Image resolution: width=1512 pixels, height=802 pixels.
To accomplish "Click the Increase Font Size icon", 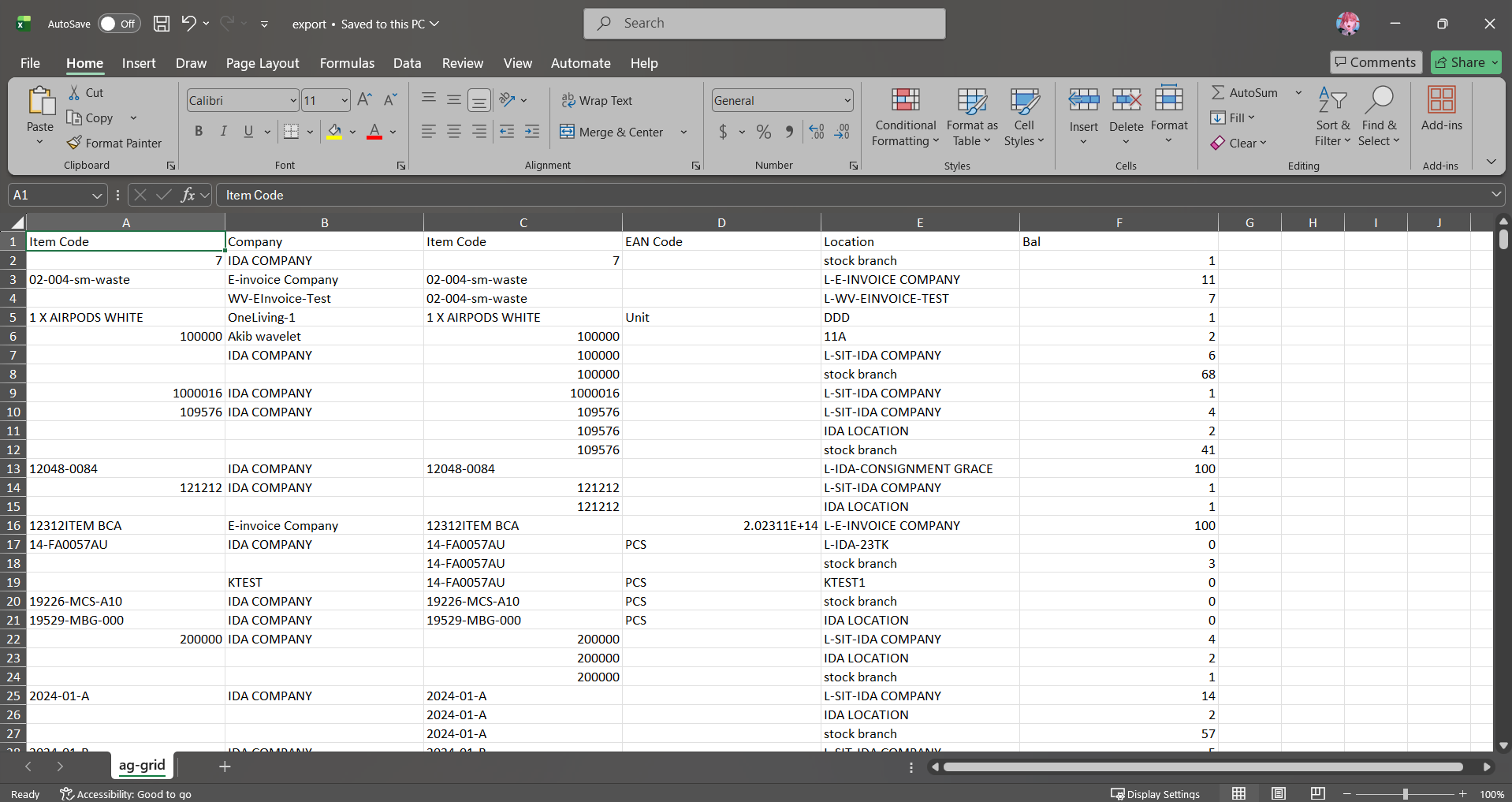I will pyautogui.click(x=363, y=99).
